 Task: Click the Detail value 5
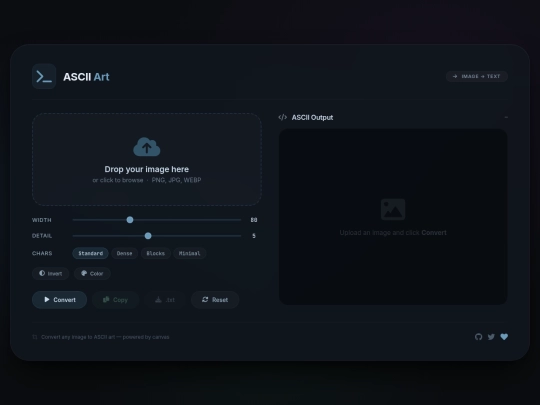click(254, 236)
